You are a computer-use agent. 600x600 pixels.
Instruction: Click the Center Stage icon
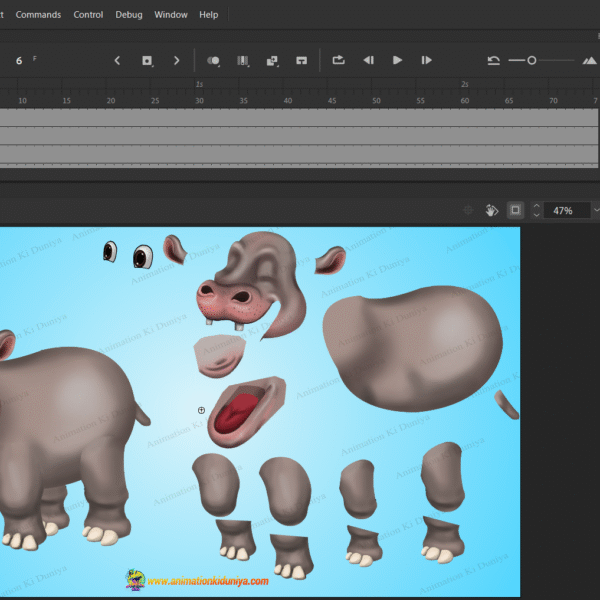[468, 210]
